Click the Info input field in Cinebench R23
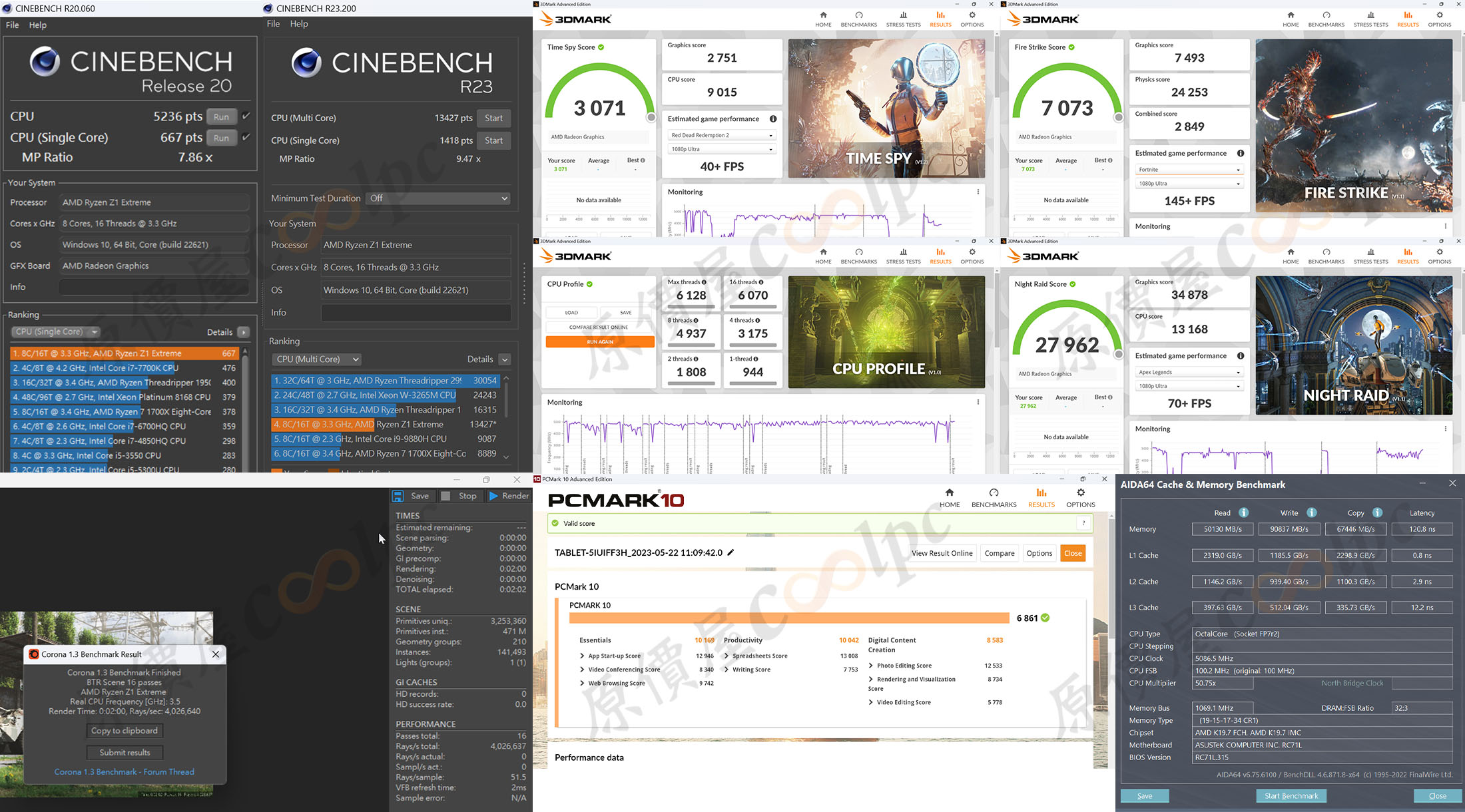1465x812 pixels. point(416,313)
